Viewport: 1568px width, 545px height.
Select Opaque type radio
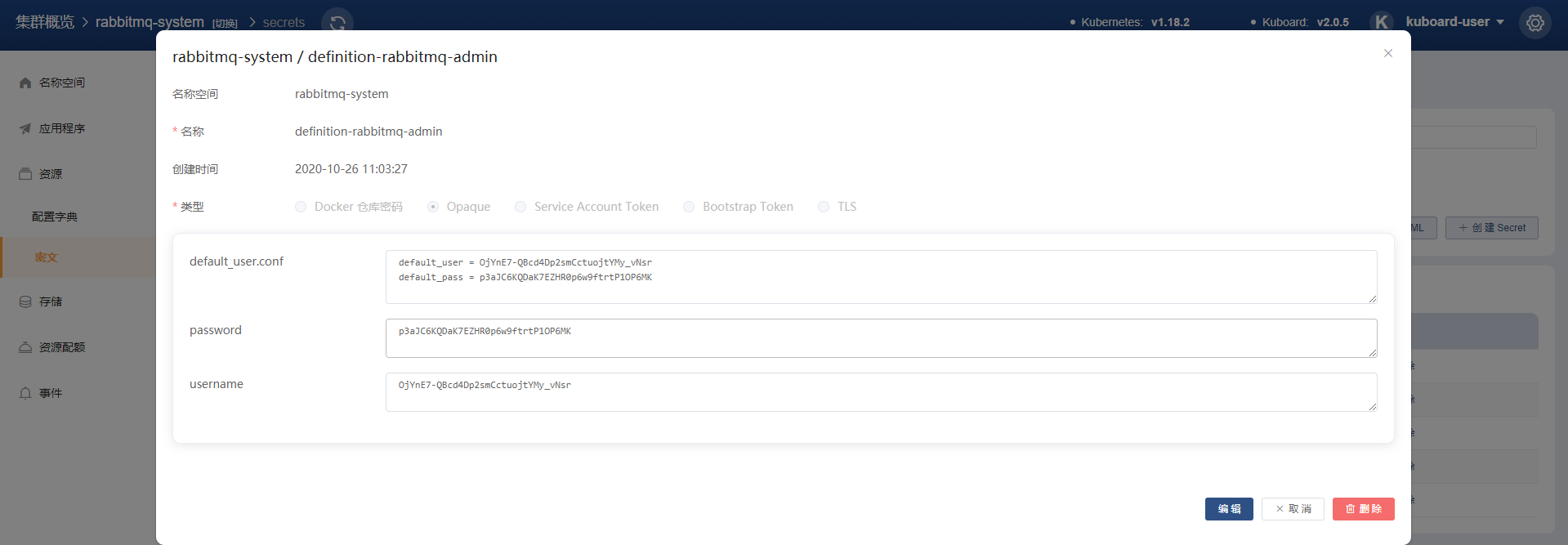(433, 207)
